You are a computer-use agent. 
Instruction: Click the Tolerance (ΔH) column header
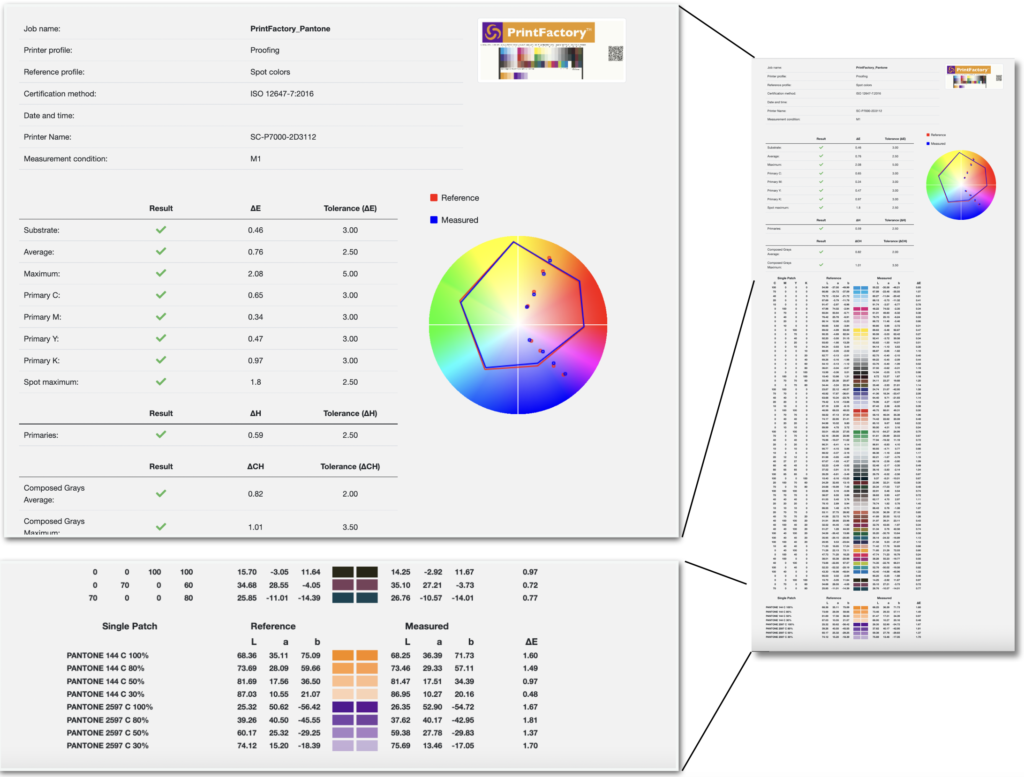350,413
